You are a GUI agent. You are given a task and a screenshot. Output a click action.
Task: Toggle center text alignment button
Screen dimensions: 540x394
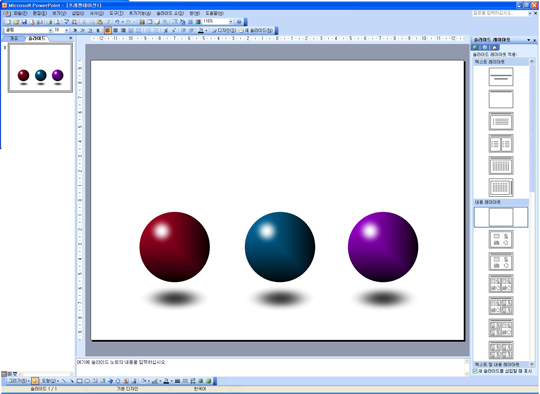coord(115,30)
